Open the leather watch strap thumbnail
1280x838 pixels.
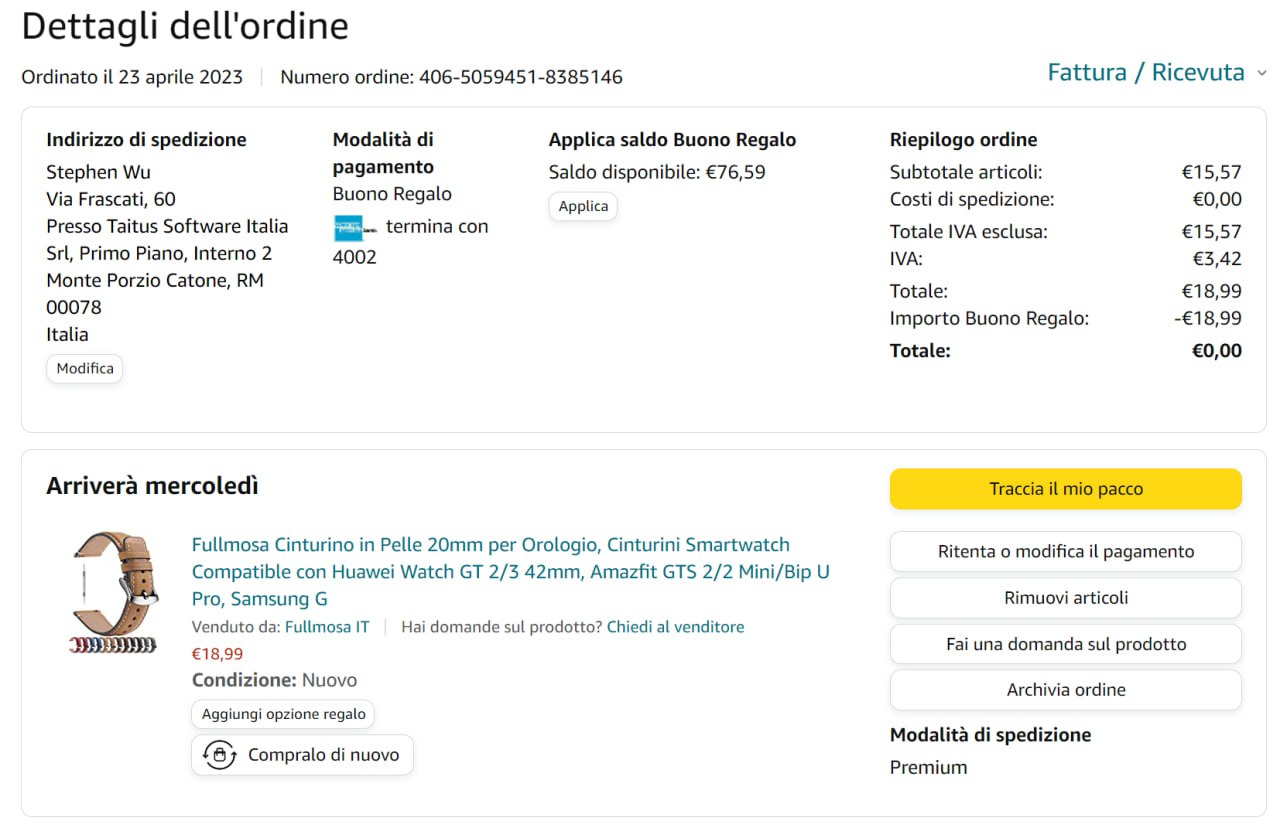tap(113, 580)
